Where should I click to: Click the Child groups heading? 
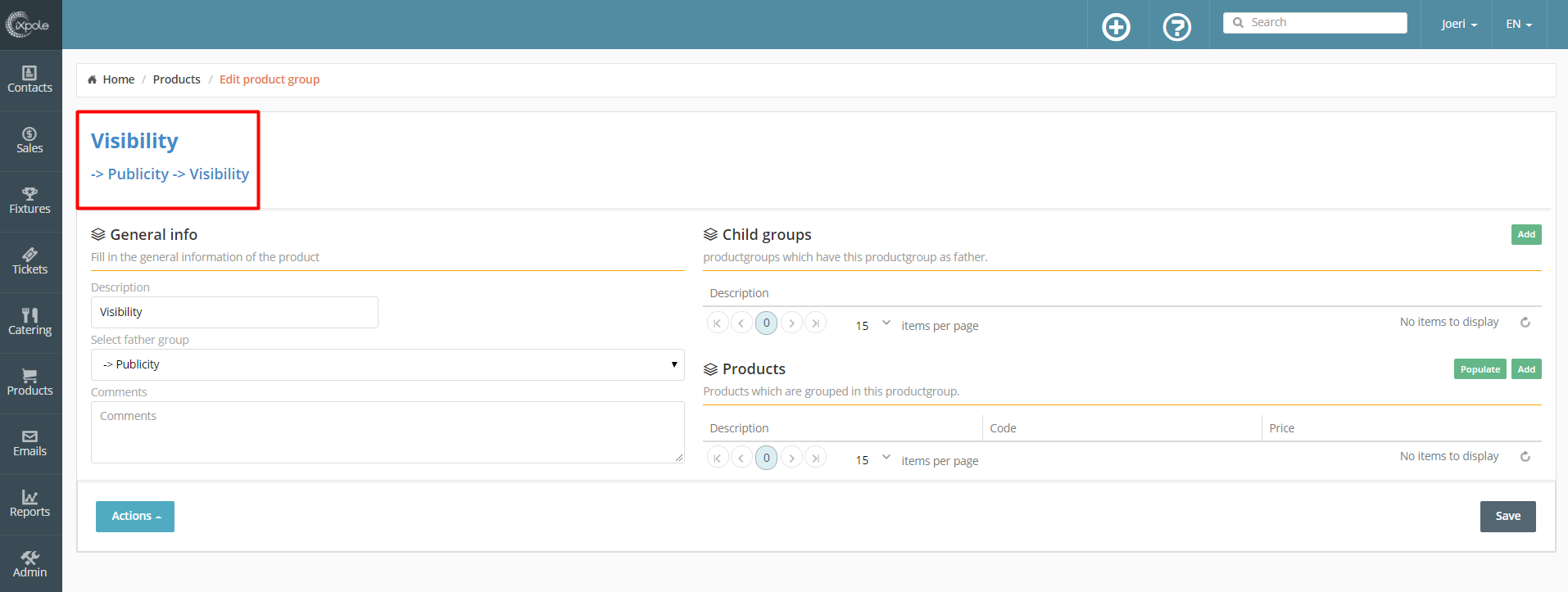767,235
